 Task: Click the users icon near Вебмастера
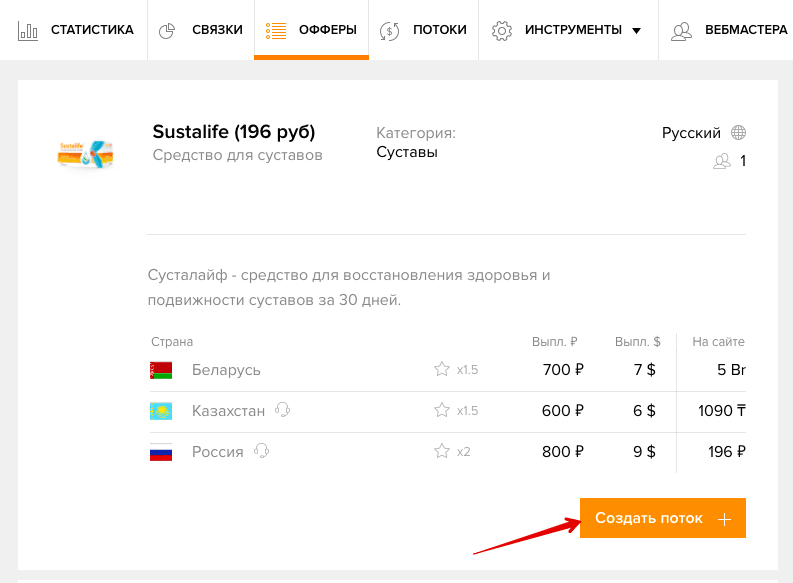681,31
